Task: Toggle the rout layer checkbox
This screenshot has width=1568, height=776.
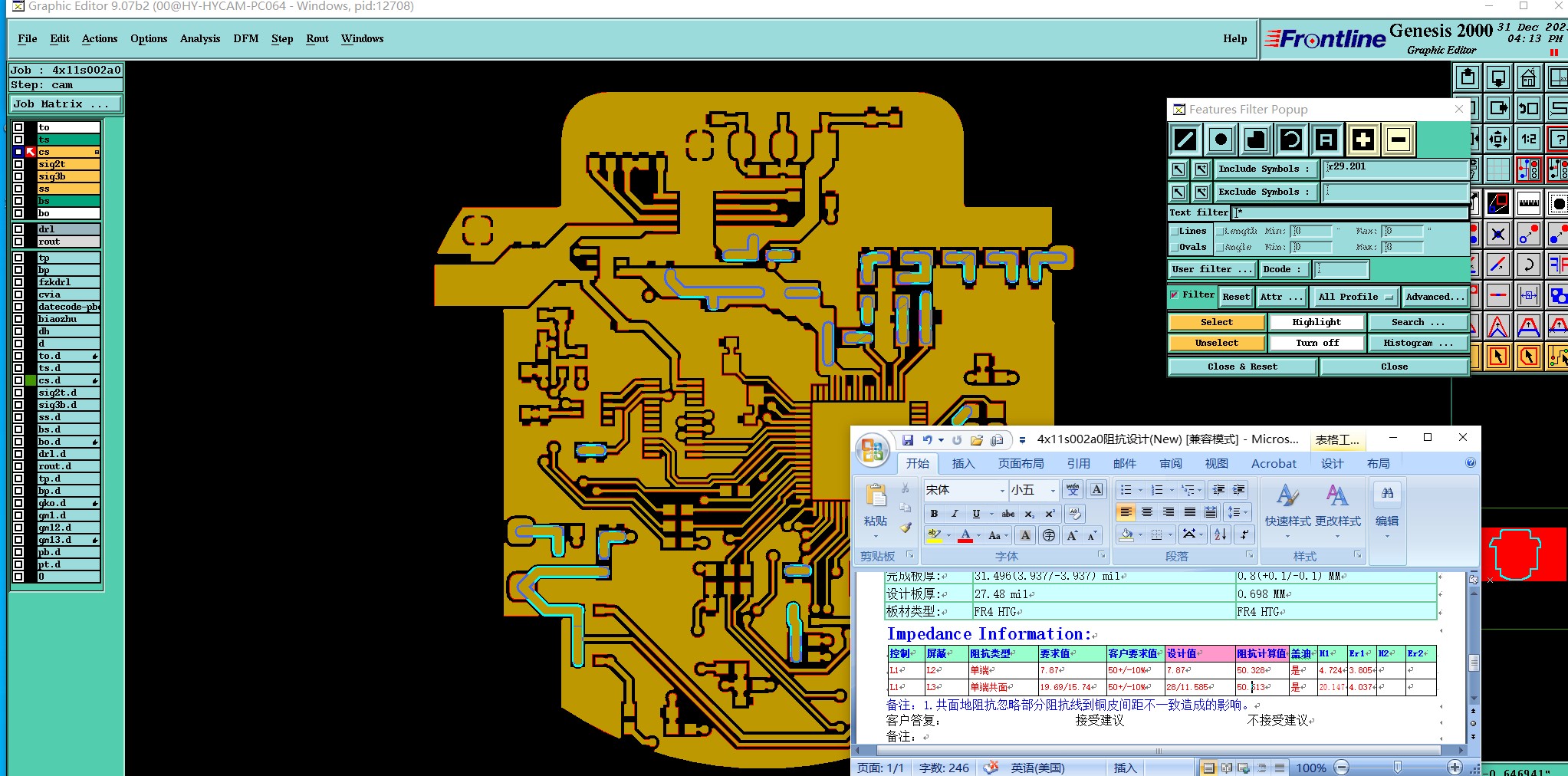Action: (18, 242)
